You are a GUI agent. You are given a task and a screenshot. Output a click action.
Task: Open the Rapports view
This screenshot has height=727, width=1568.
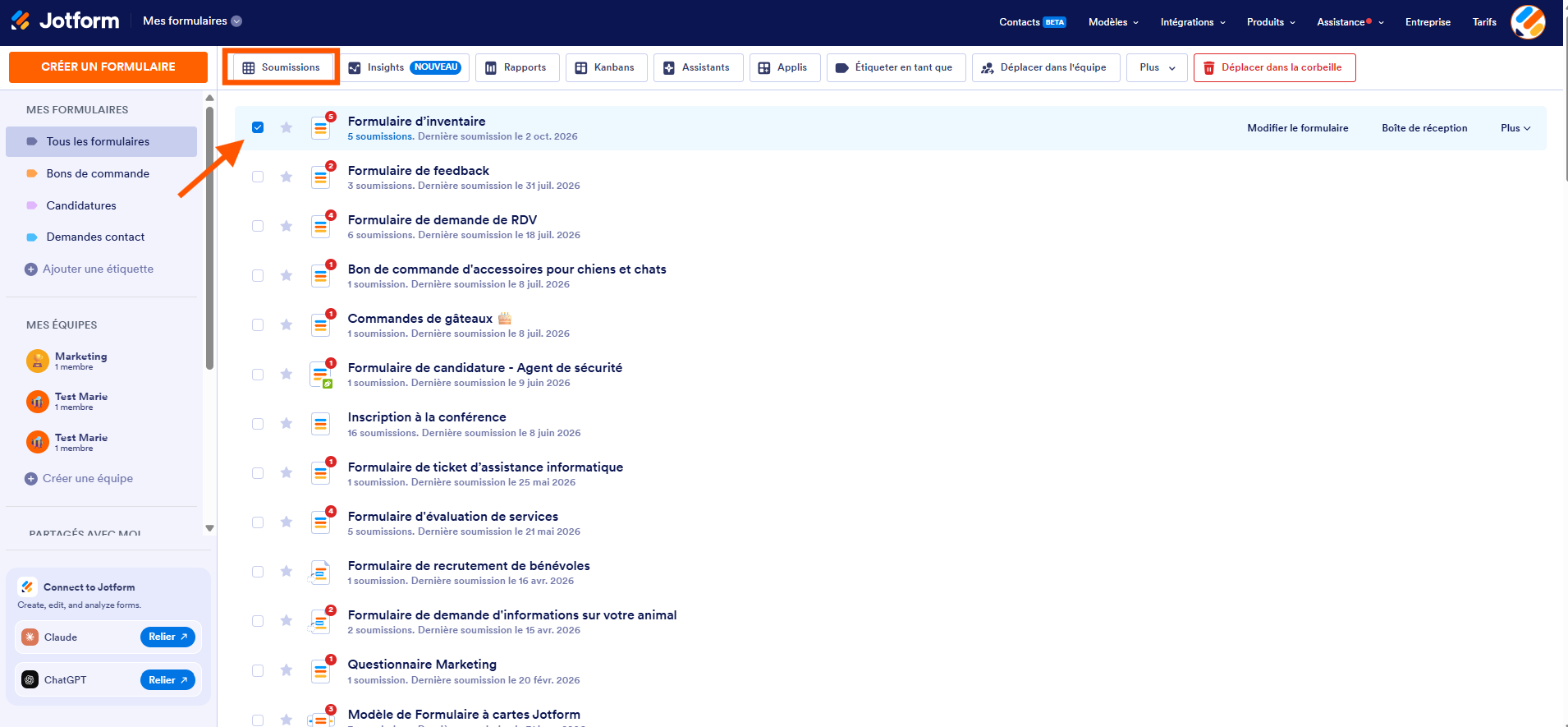tap(517, 67)
